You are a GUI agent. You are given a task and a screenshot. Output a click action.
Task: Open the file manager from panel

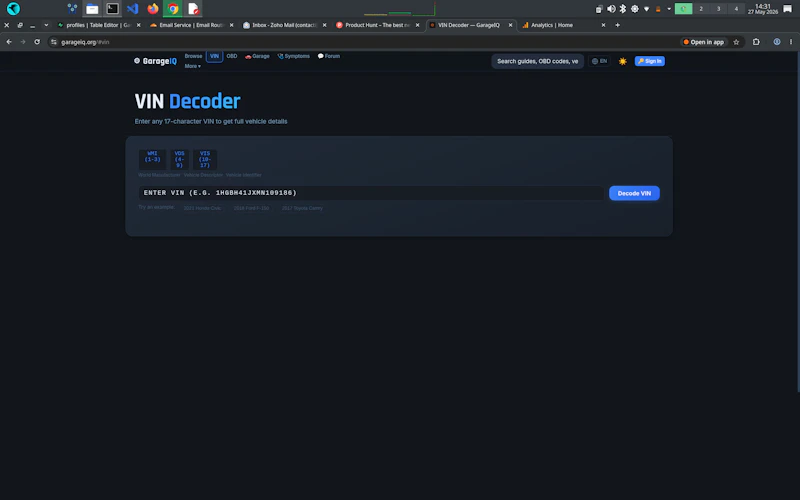(x=92, y=9)
